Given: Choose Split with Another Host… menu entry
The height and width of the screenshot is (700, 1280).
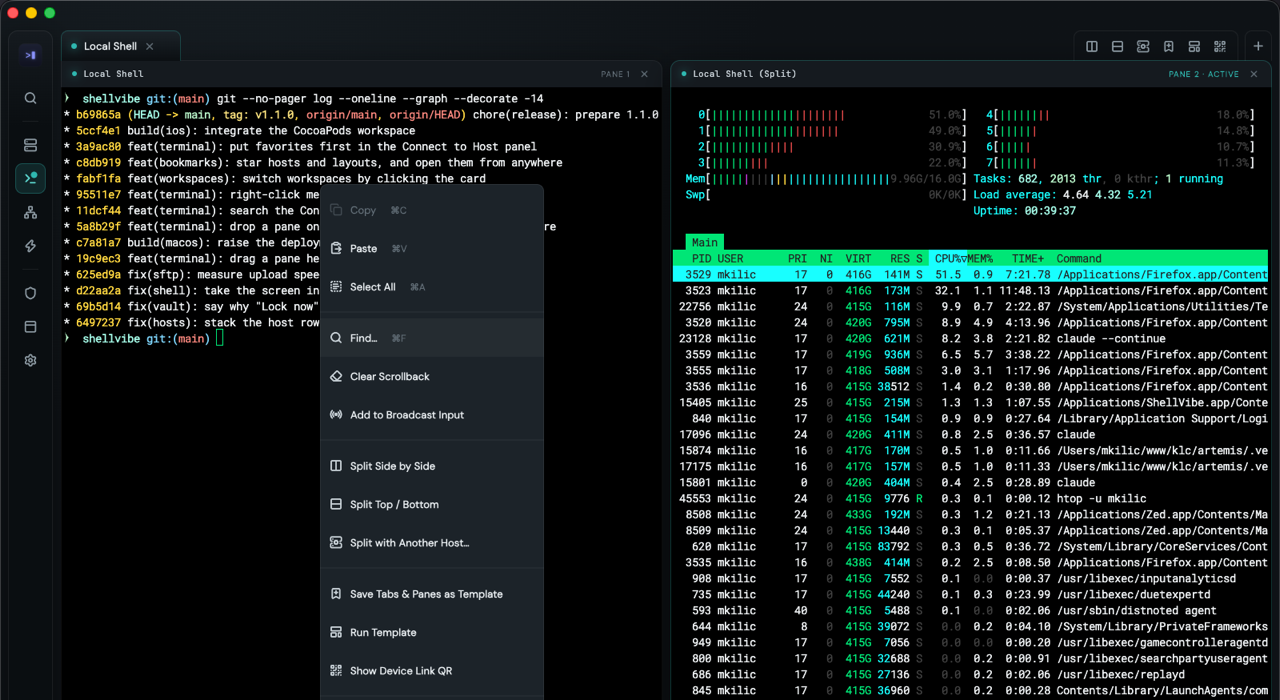Looking at the screenshot, I should [x=432, y=543].
